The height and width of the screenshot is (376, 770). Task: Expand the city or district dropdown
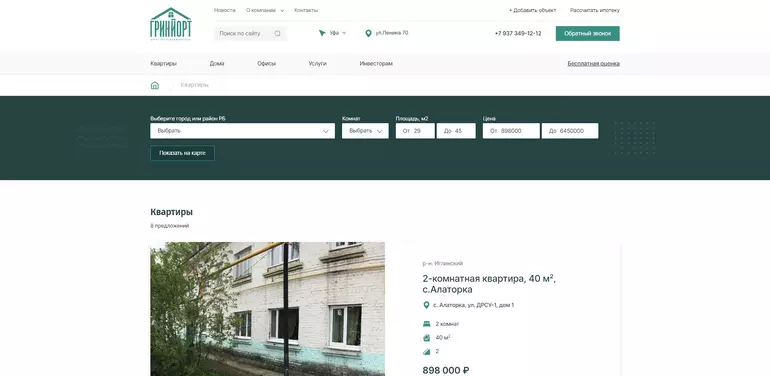click(x=243, y=131)
